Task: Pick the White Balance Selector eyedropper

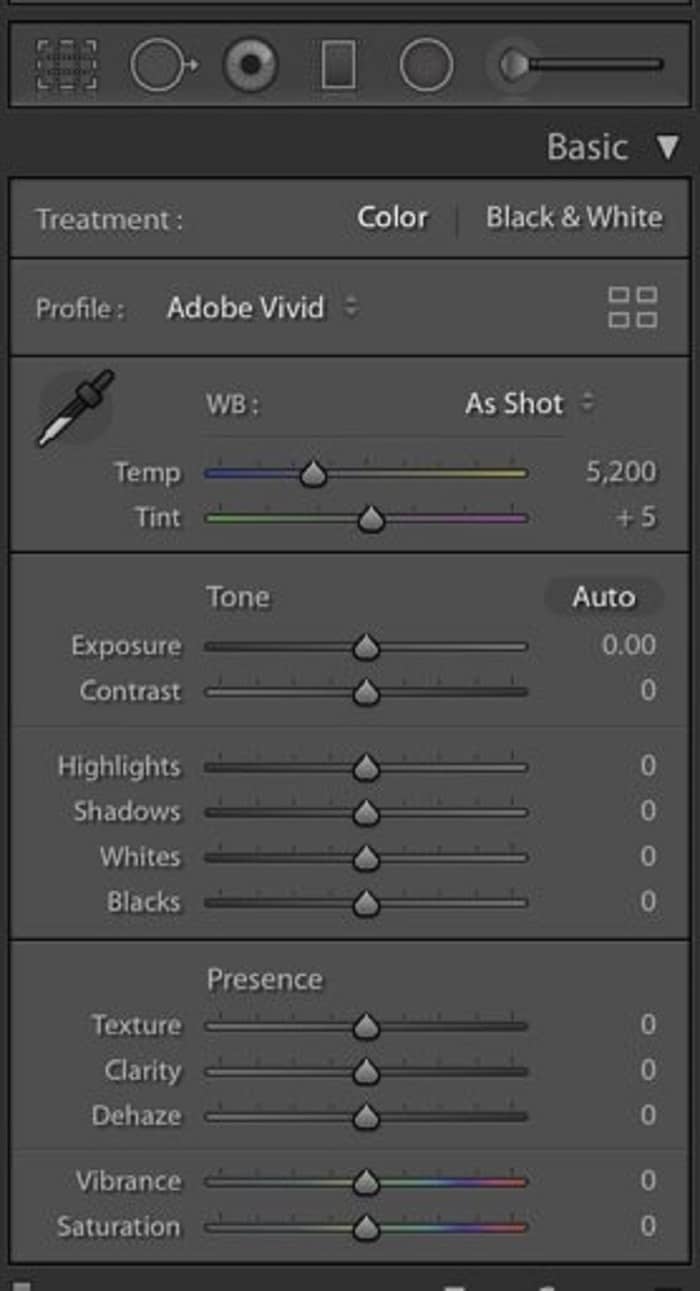Action: (x=76, y=406)
